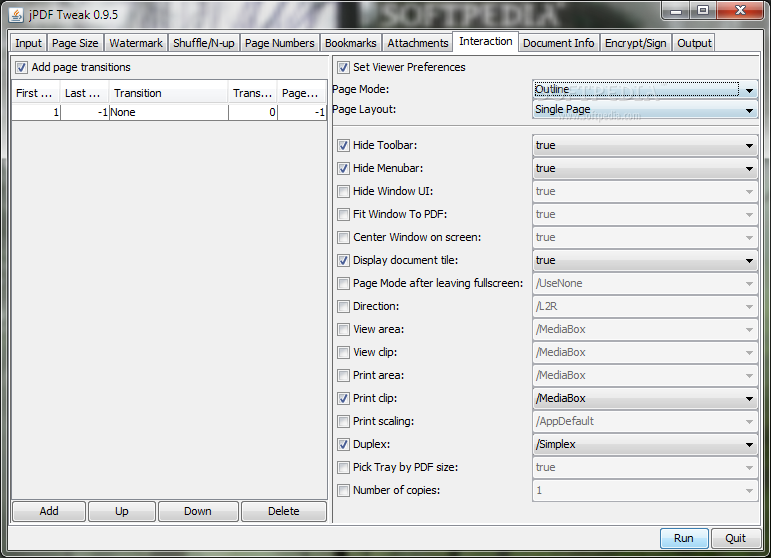Check Pick Tray by PDF size
This screenshot has height=558, width=771.
click(343, 468)
